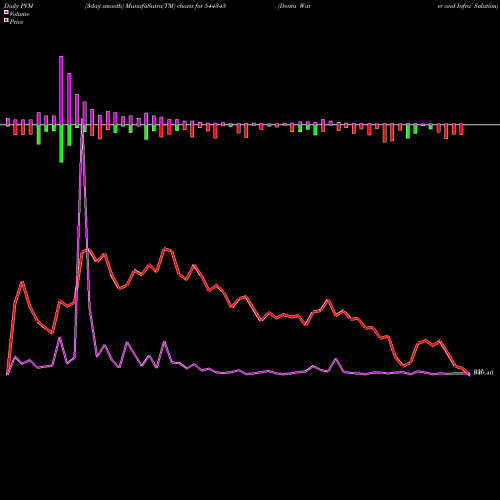Image resolution: width=500 pixels, height=500 pixels.
Task: Select the 'Price' legend label
Action: point(16,22)
